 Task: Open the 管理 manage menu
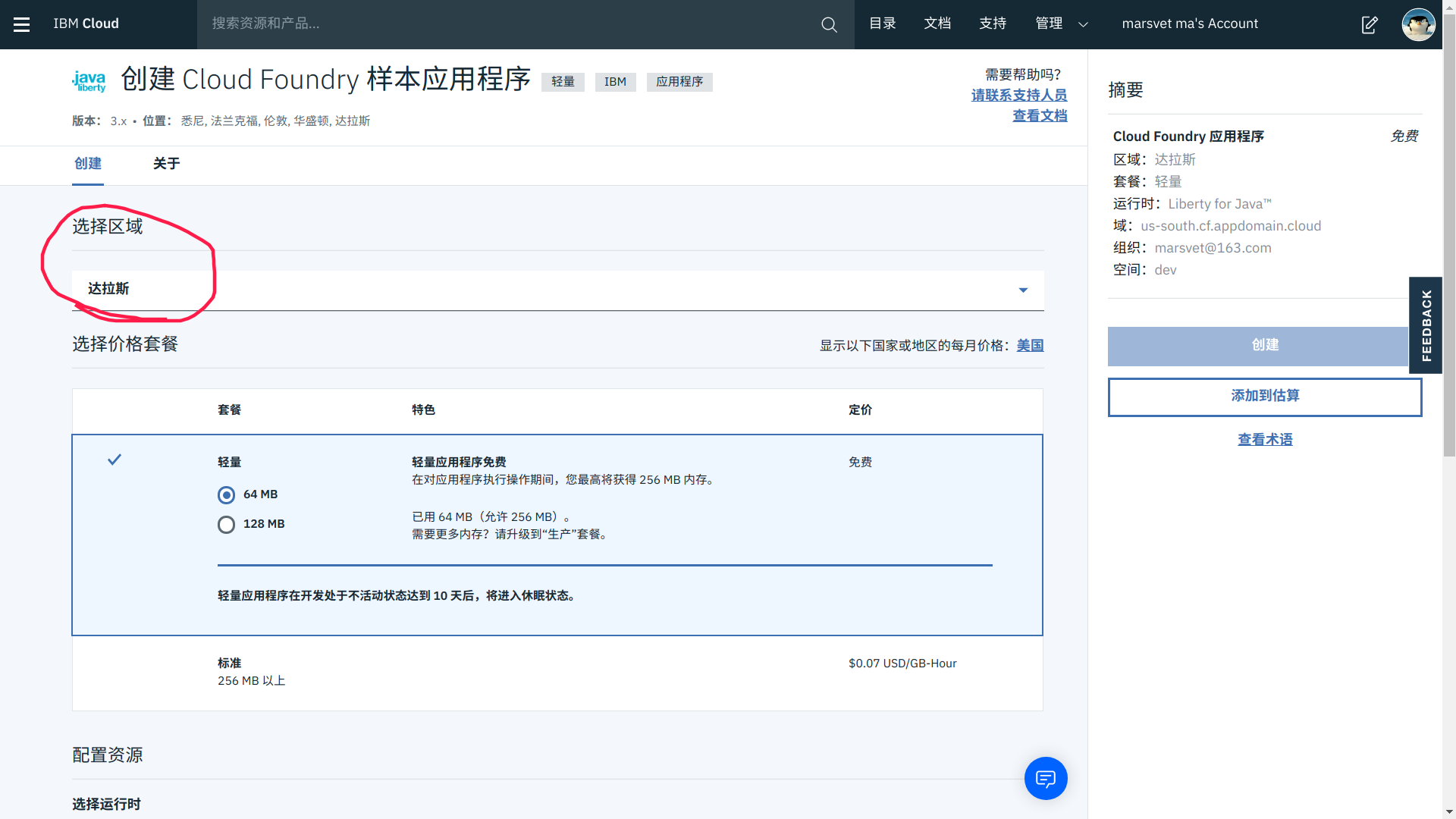(x=1049, y=24)
